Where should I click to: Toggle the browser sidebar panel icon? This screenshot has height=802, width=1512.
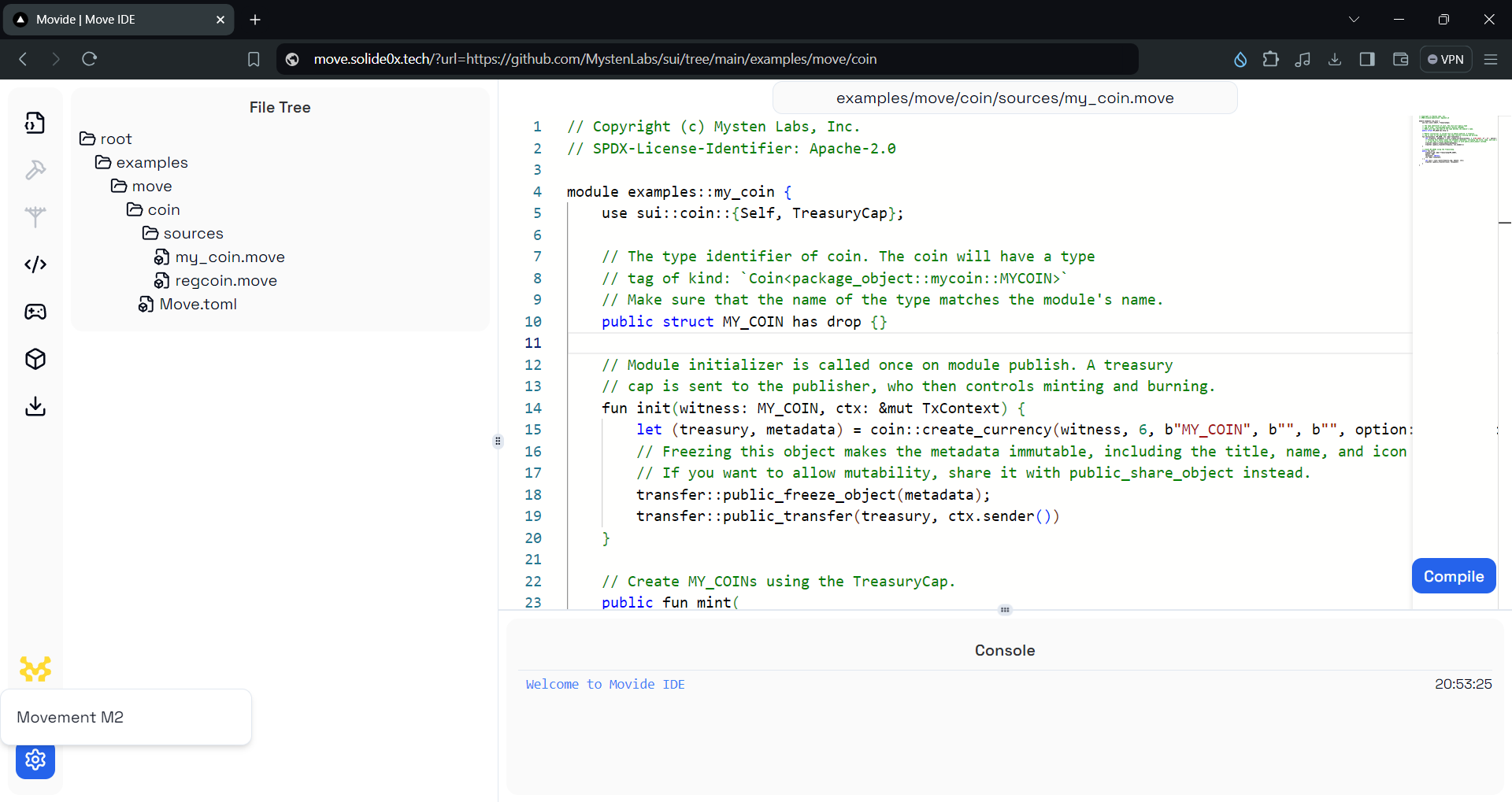click(1368, 59)
